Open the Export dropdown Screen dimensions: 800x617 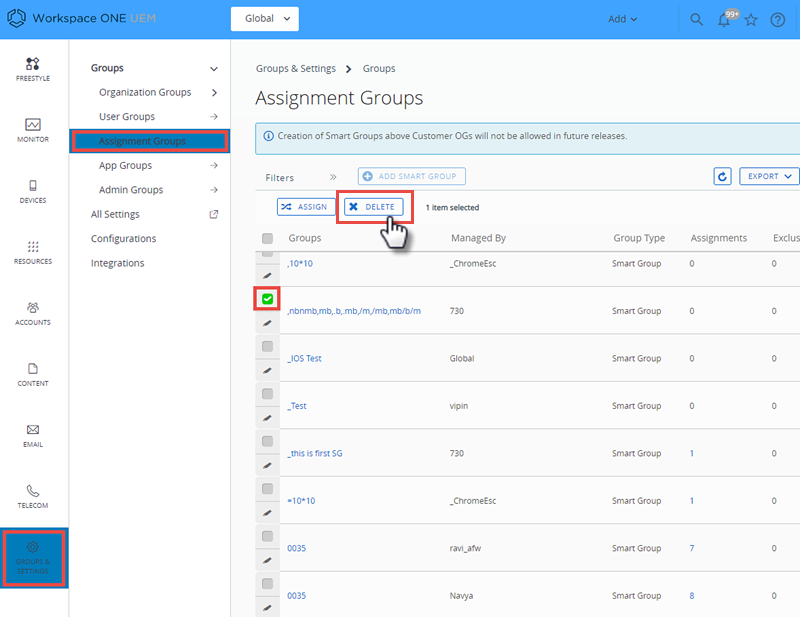(769, 177)
